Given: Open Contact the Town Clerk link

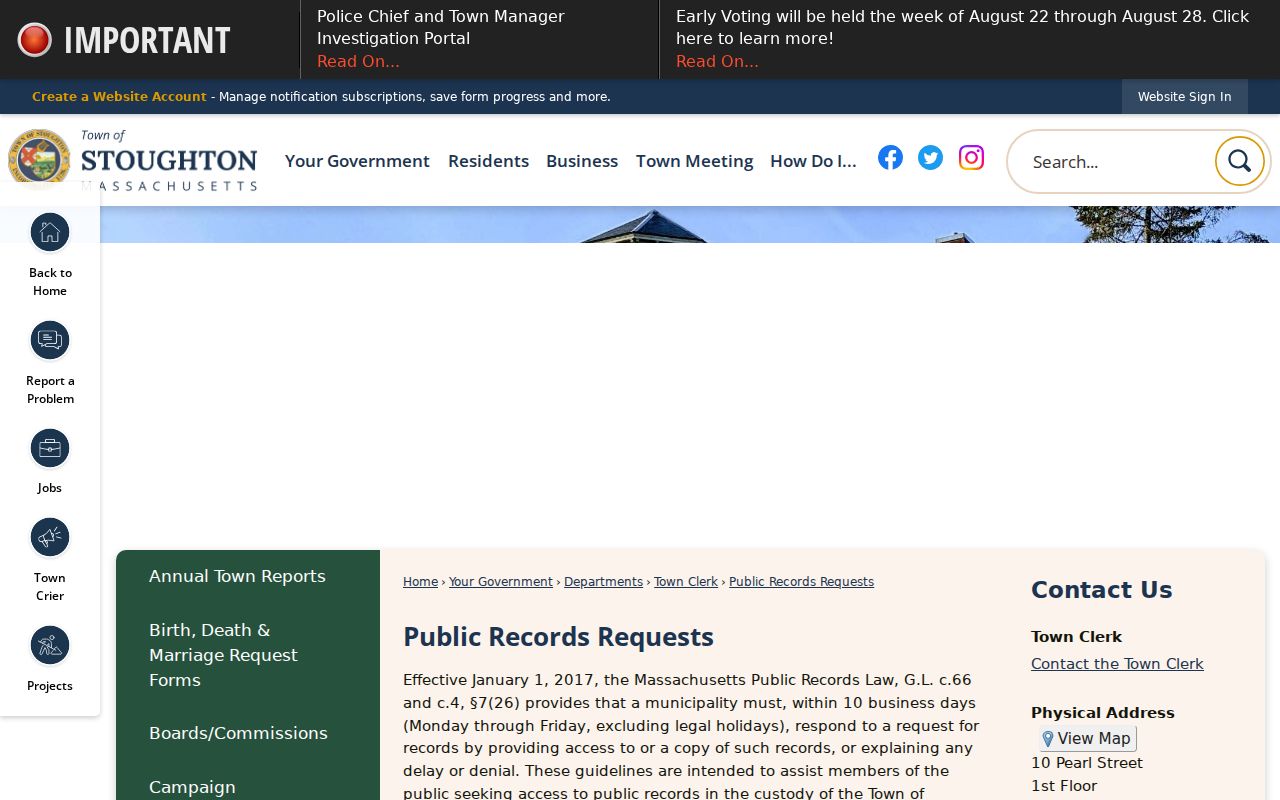Looking at the screenshot, I should pos(1117,664).
